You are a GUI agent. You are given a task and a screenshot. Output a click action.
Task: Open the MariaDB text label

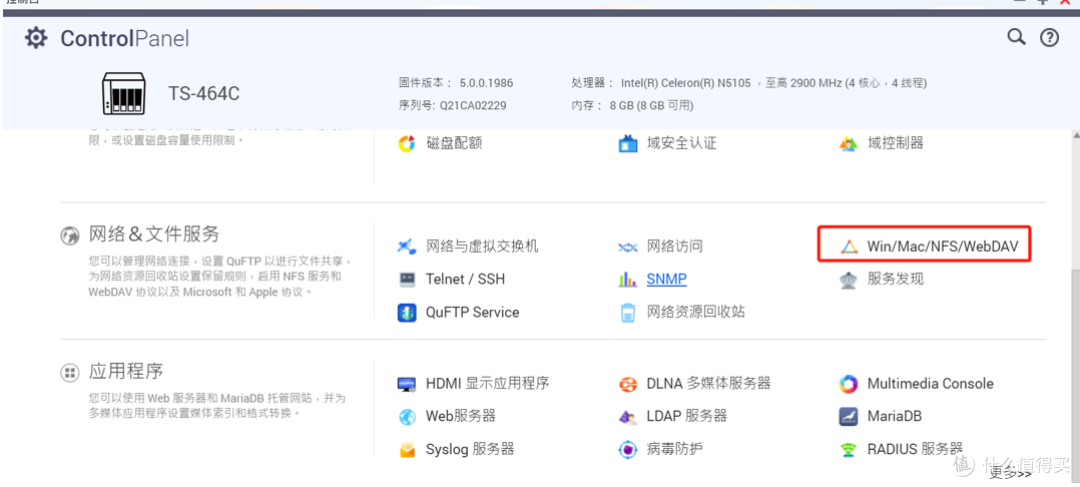(894, 417)
